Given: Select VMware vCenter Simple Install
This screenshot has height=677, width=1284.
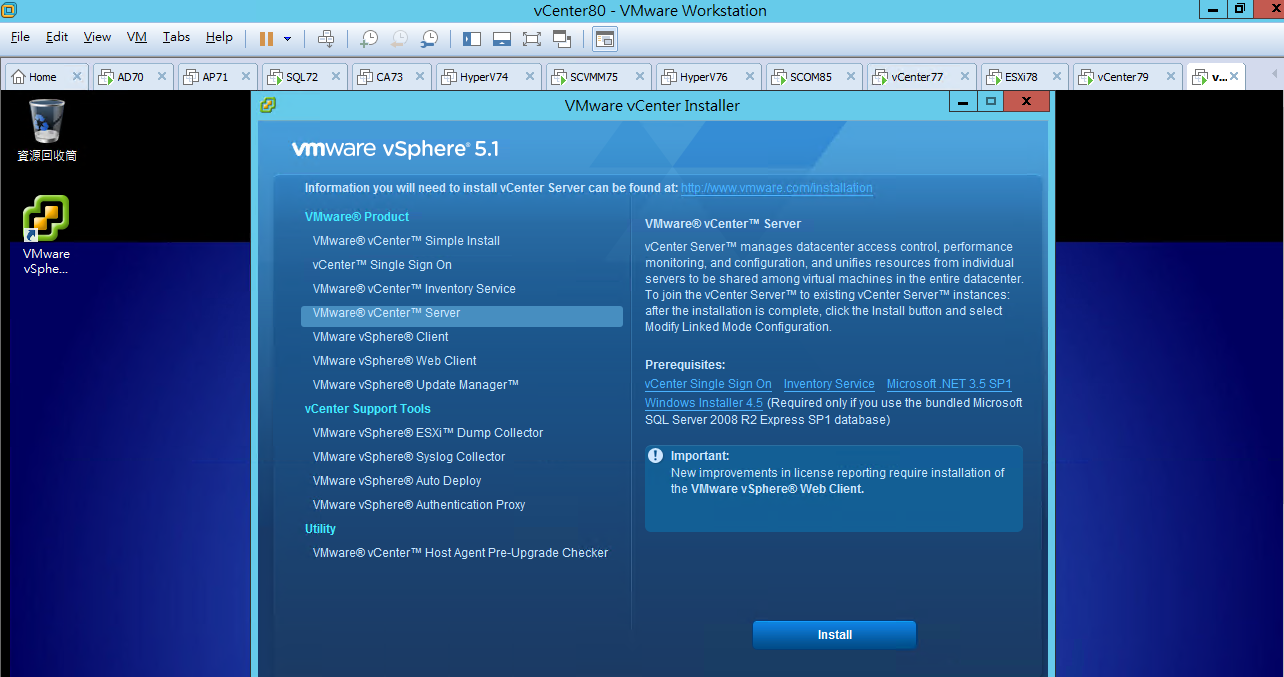Looking at the screenshot, I should point(406,241).
